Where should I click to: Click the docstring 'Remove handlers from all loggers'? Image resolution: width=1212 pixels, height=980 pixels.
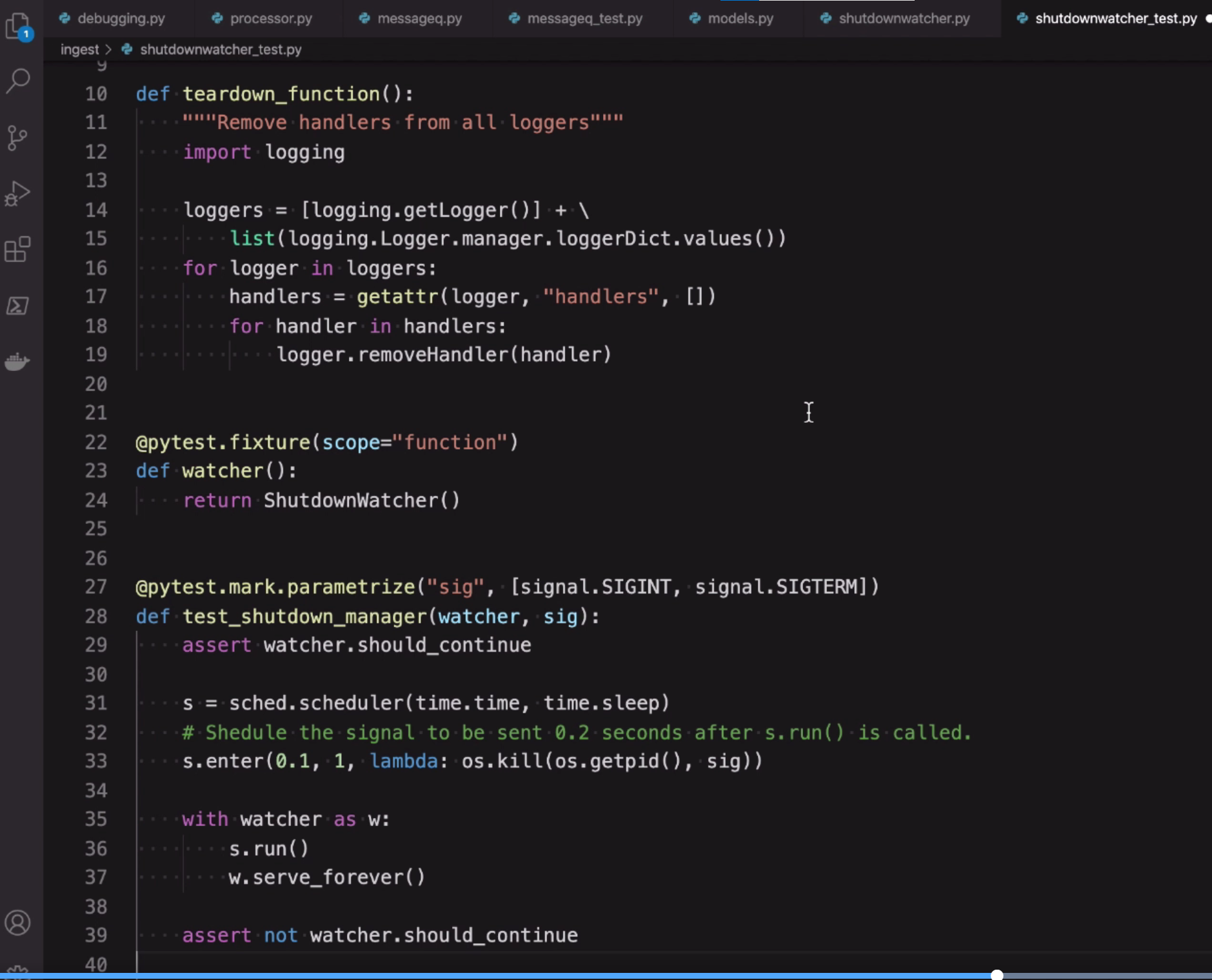[402, 123]
